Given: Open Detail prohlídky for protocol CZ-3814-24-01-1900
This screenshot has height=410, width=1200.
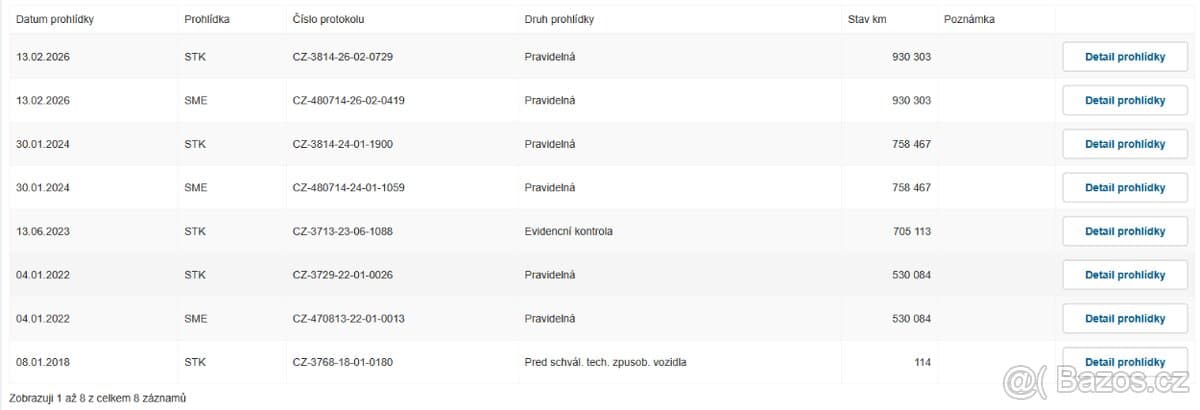Looking at the screenshot, I should coord(1125,144).
